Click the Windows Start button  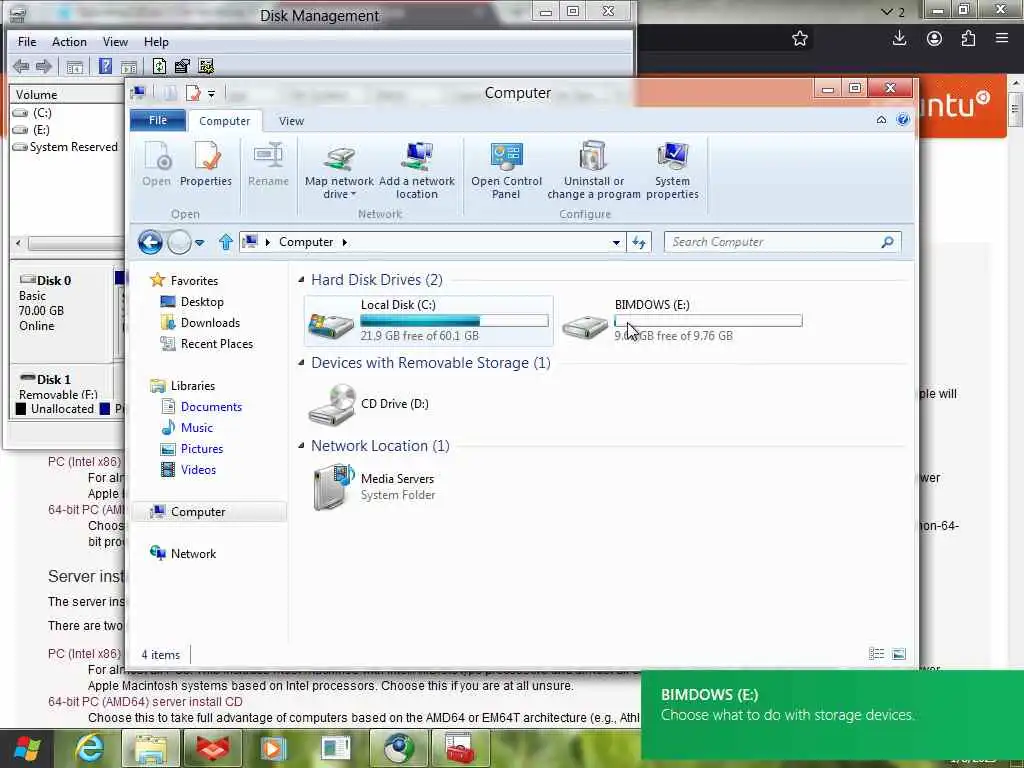(x=27, y=749)
